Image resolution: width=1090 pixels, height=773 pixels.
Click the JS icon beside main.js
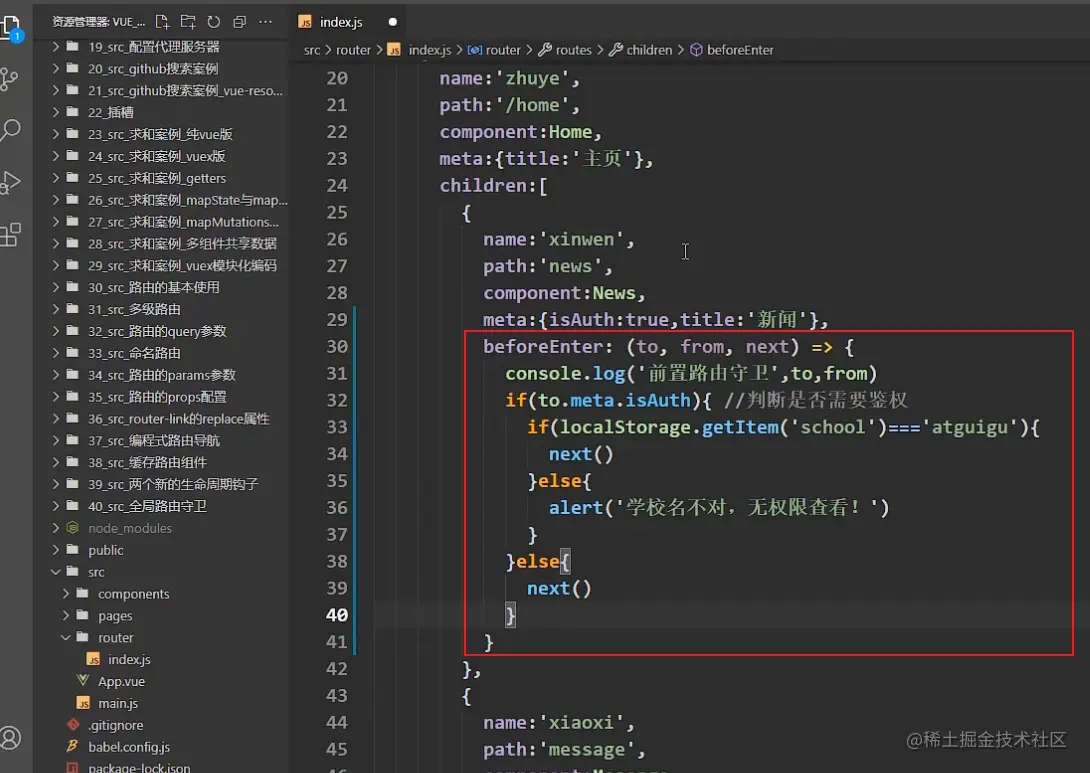[83, 703]
